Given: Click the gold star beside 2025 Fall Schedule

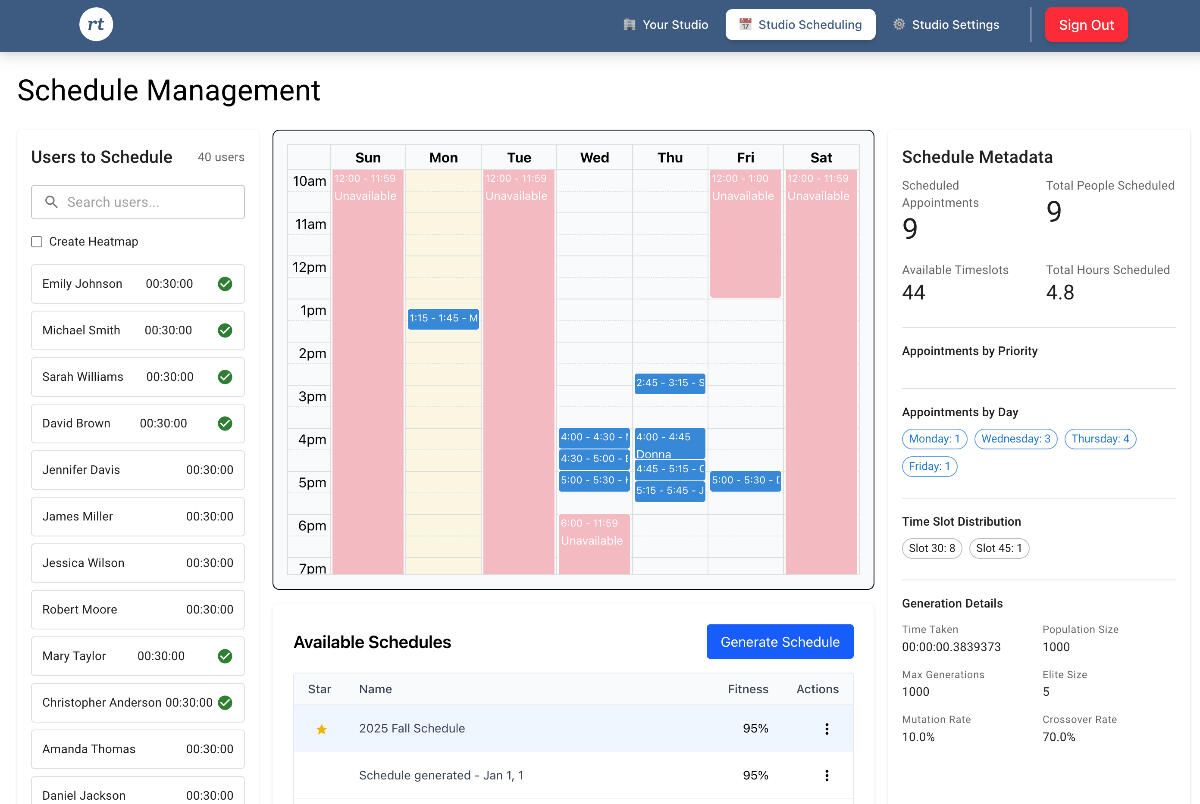Looking at the screenshot, I should tap(321, 729).
